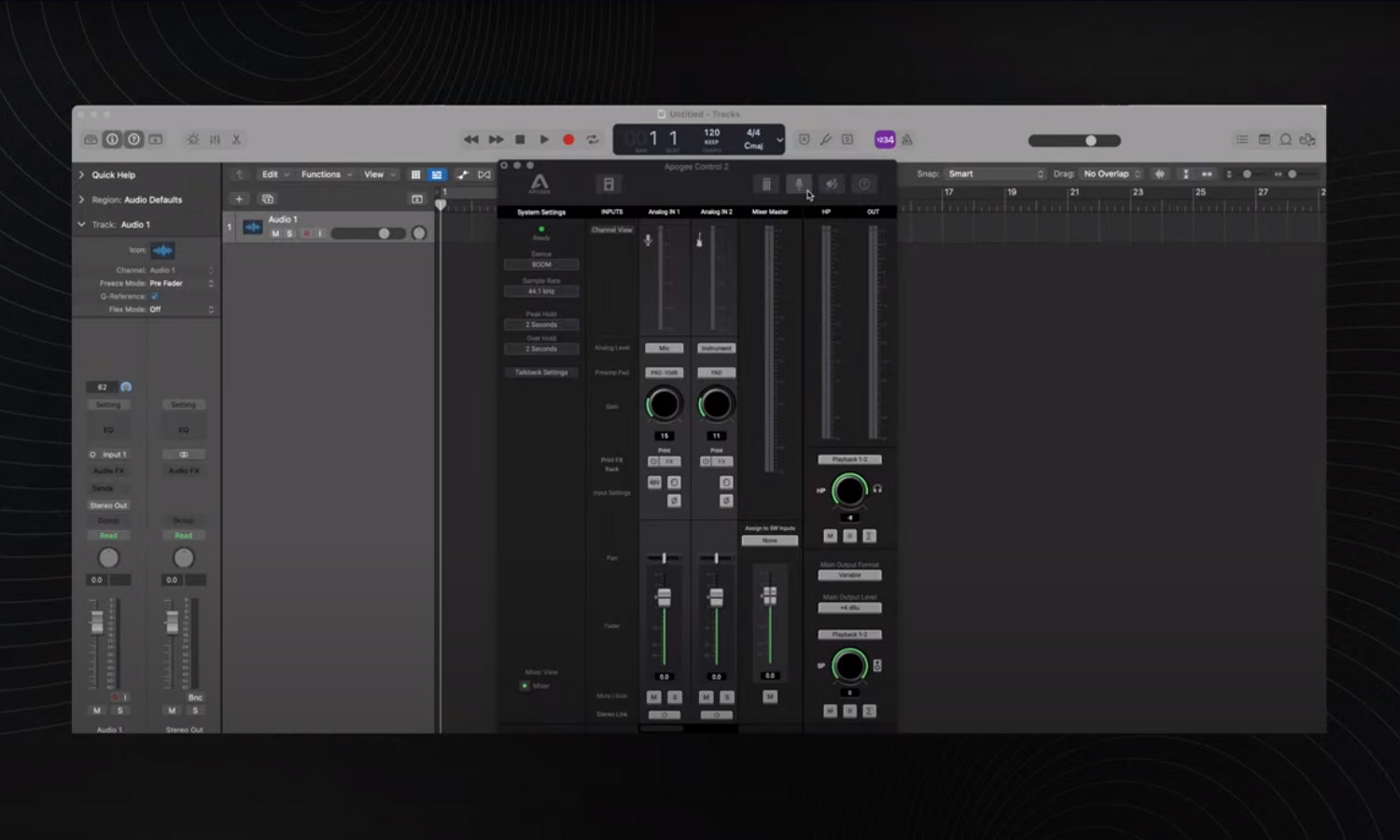Image resolution: width=1400 pixels, height=840 pixels.
Task: Enable the purple count-in 1234 button
Action: coord(885,139)
